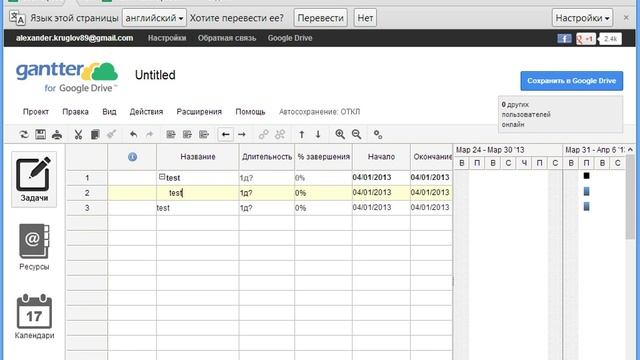Click the last of three task-list icons
The width and height of the screenshot is (640, 360).
pos(204,134)
